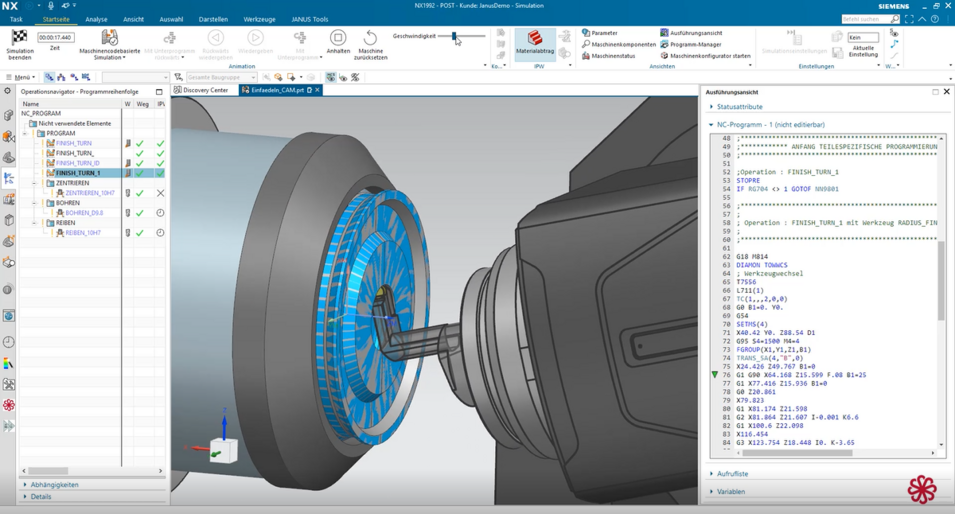
Task: Toggle fullscreen mode icon
Action: [x=910, y=19]
